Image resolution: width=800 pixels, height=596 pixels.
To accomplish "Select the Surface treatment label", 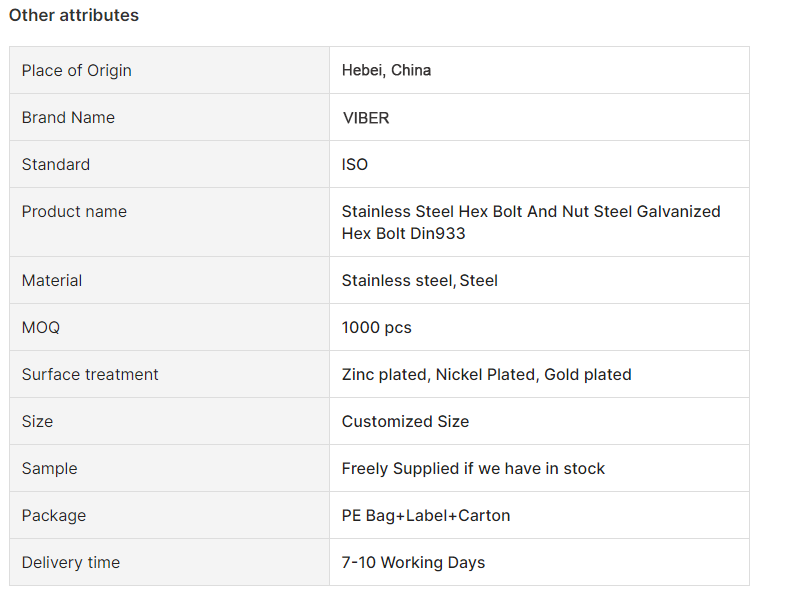I will pos(90,375).
